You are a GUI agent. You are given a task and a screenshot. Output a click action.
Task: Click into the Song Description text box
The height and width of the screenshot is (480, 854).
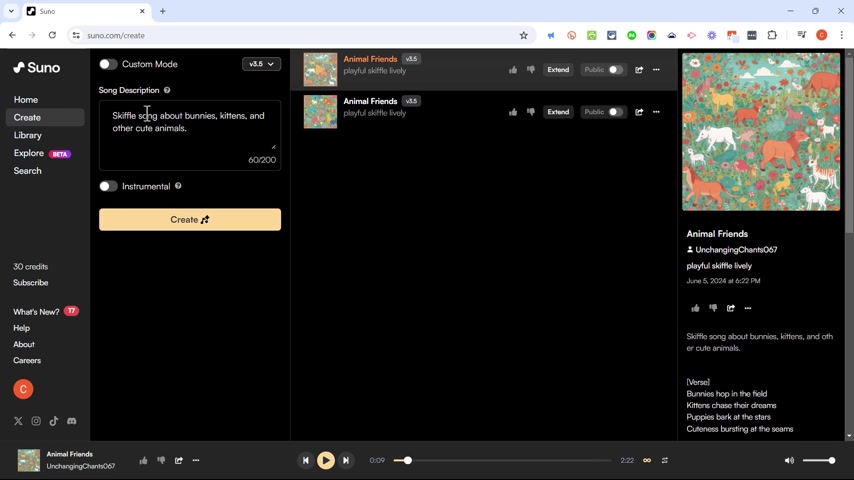(x=190, y=135)
